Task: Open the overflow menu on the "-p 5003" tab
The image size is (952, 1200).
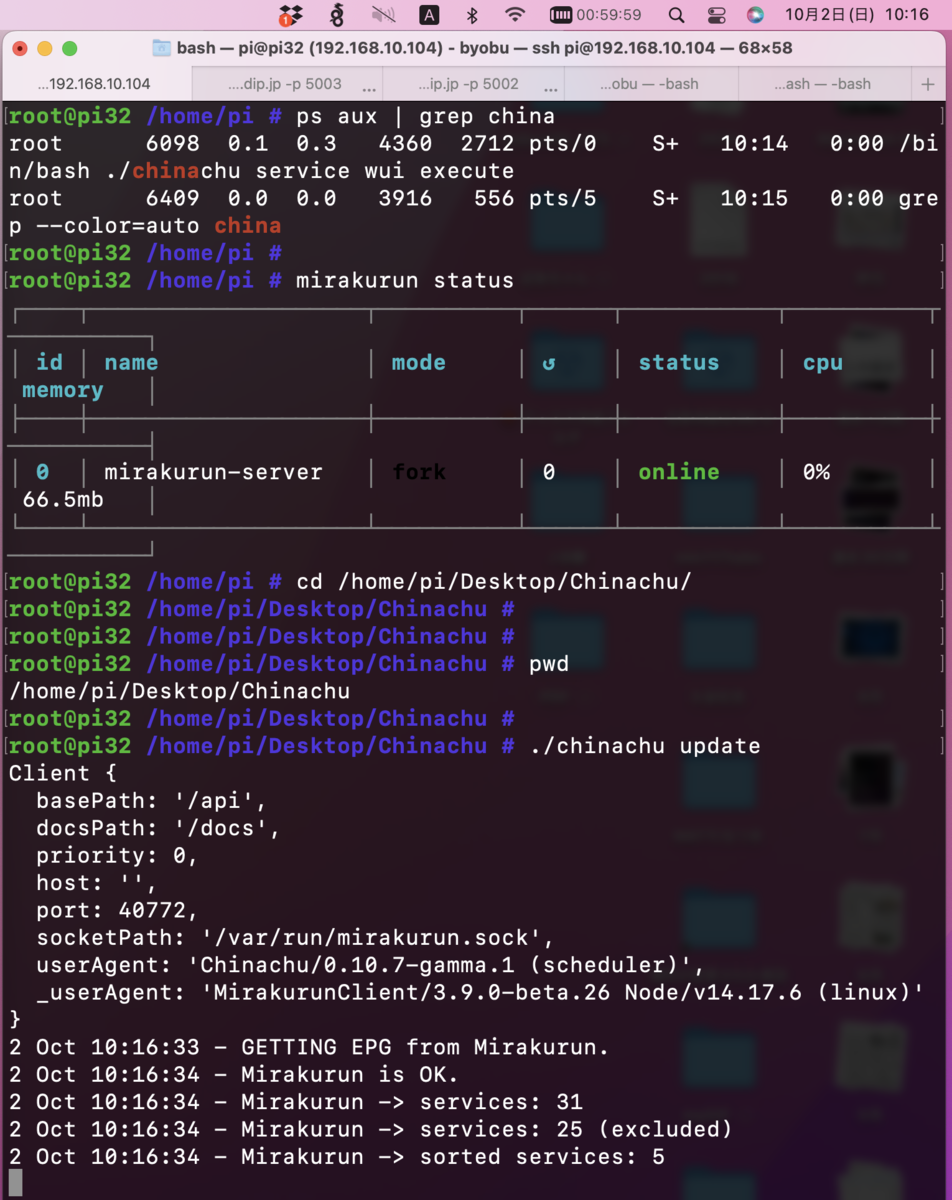Action: pos(370,87)
